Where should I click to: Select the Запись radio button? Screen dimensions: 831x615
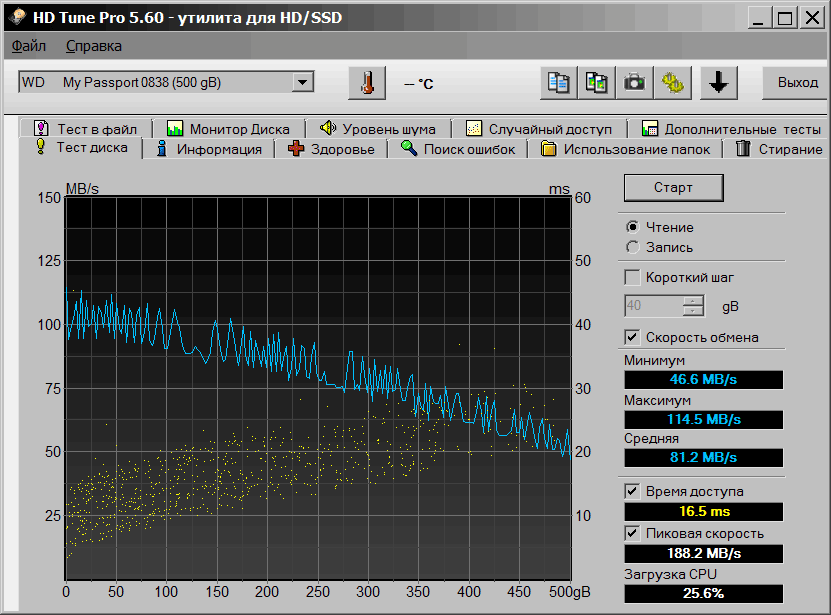(632, 247)
